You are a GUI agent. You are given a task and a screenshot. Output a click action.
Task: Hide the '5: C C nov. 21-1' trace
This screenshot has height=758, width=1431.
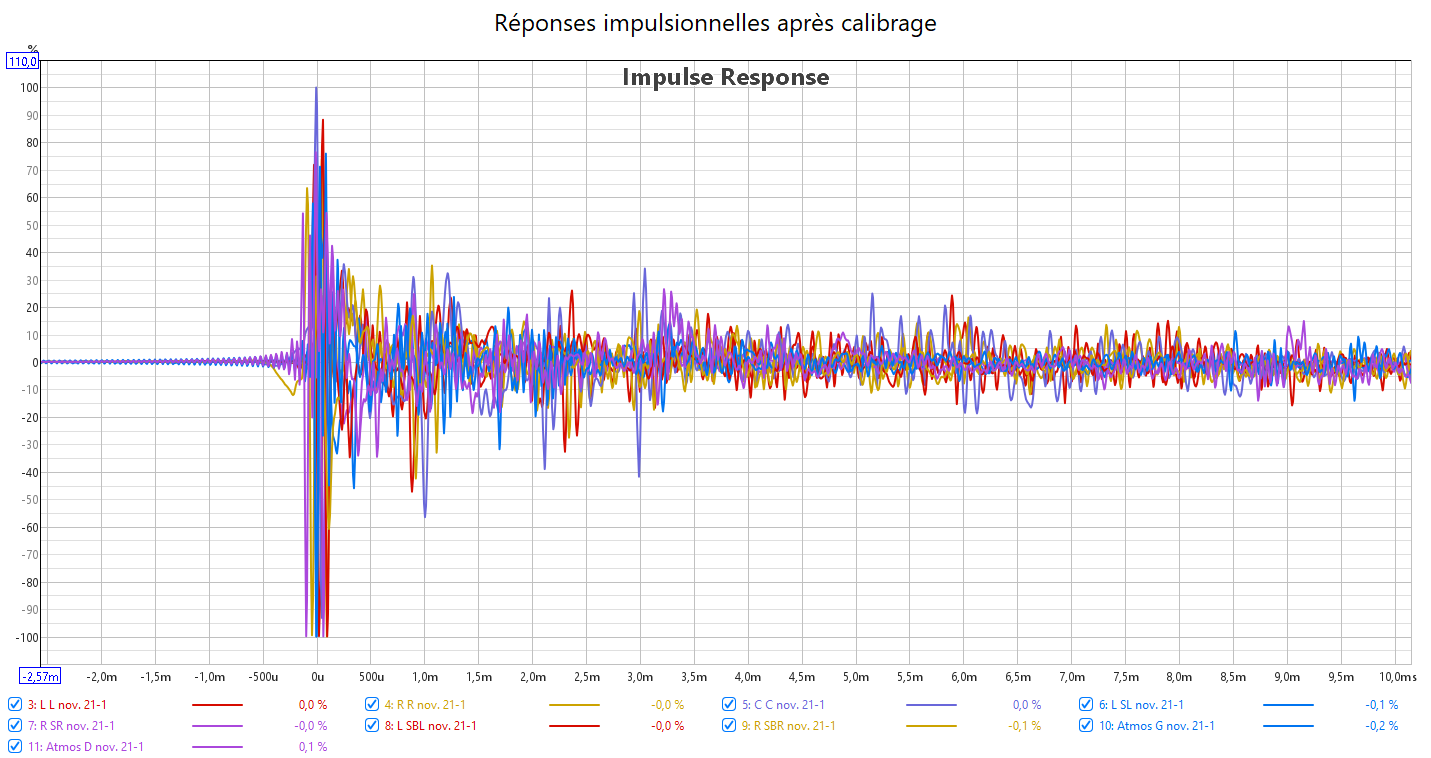(730, 704)
